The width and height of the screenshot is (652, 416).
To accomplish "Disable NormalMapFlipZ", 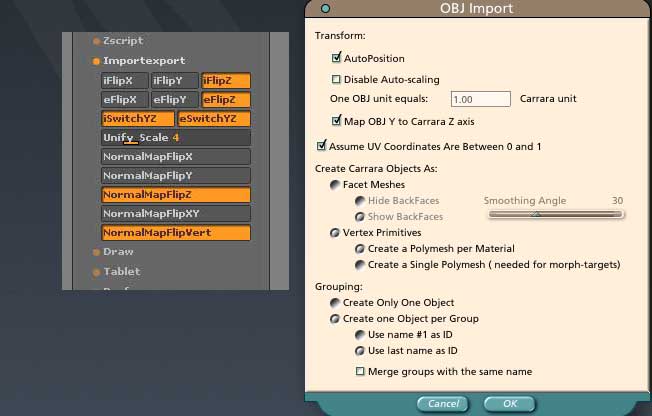I will (176, 195).
